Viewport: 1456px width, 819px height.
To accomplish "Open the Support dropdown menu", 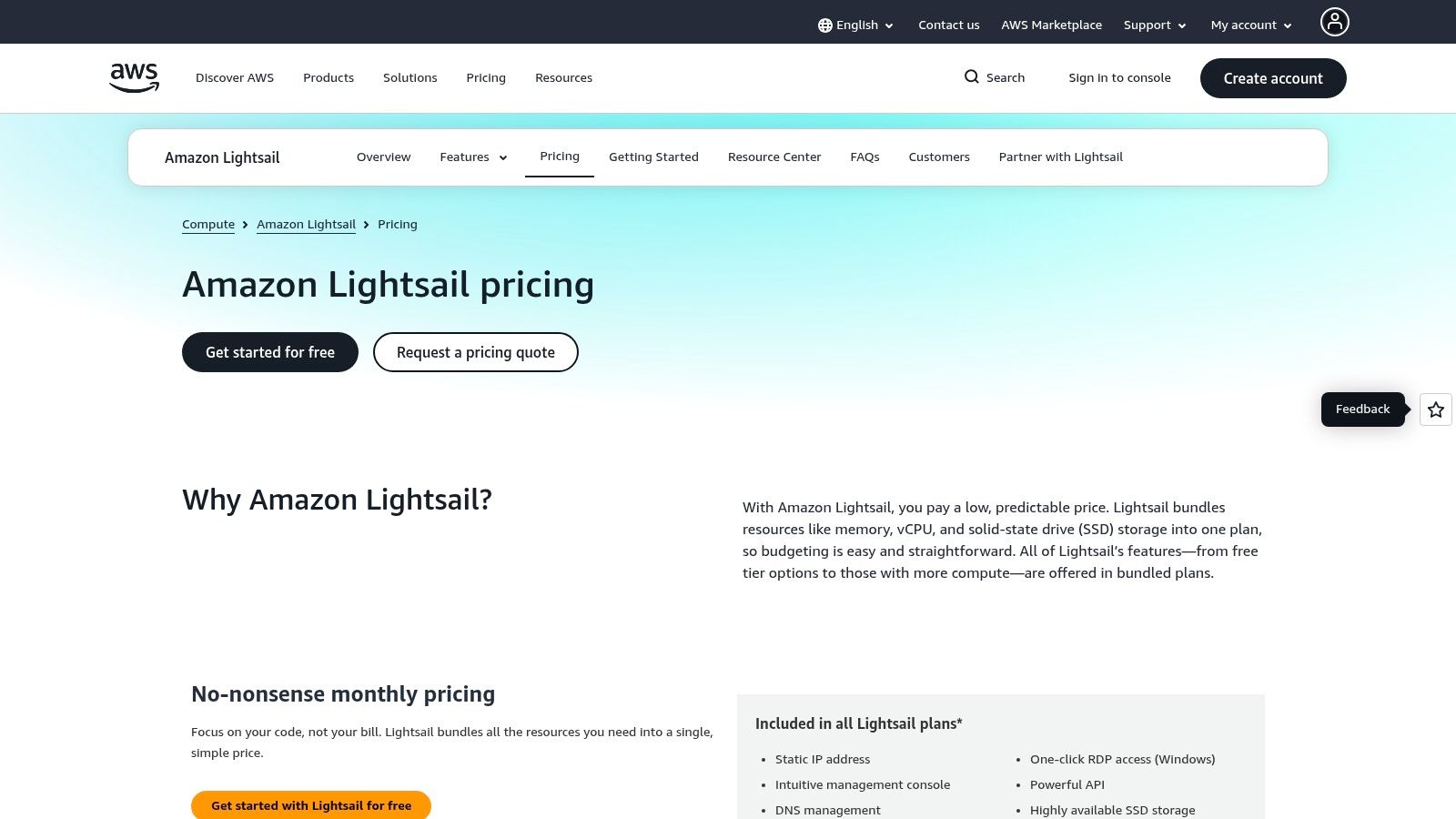I will pos(1154,25).
